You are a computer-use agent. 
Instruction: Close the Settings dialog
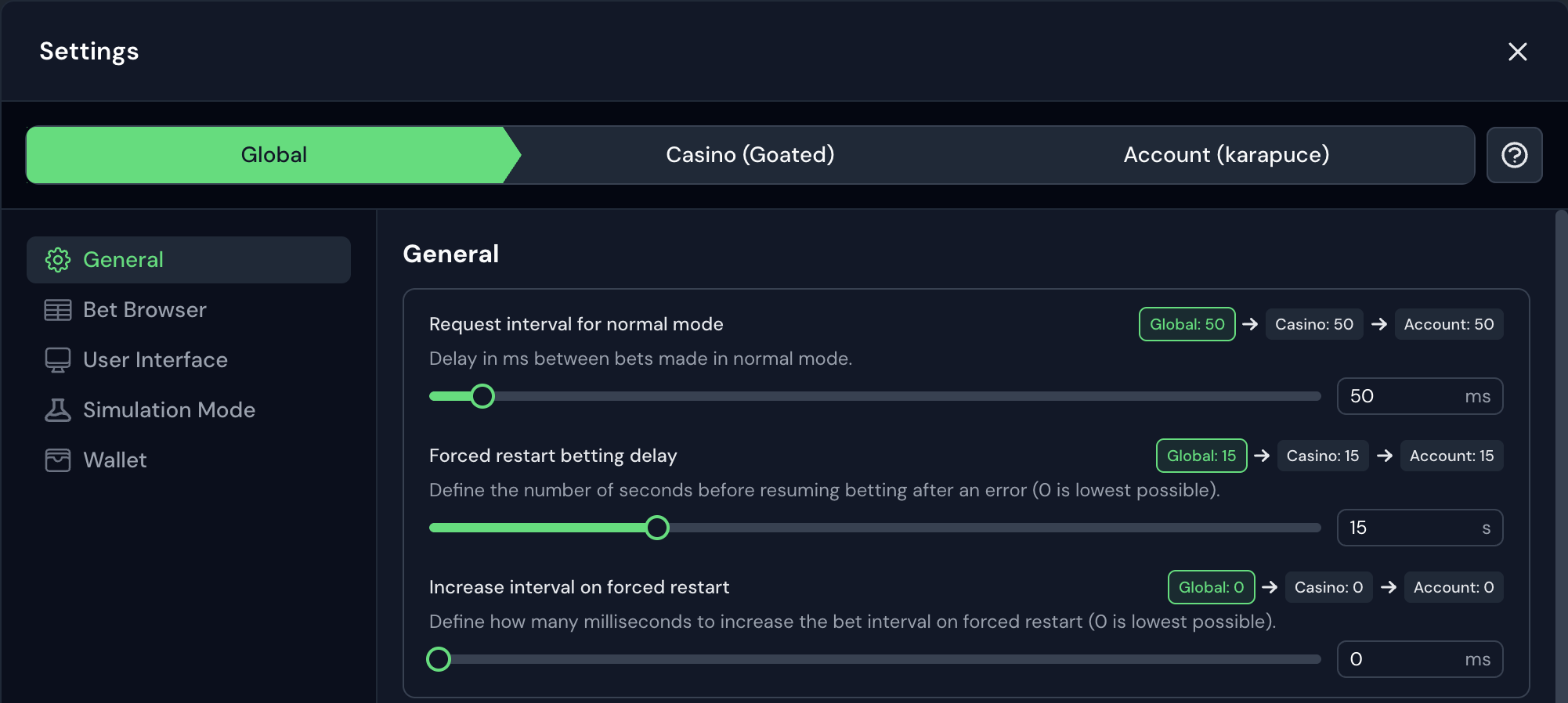coord(1517,52)
